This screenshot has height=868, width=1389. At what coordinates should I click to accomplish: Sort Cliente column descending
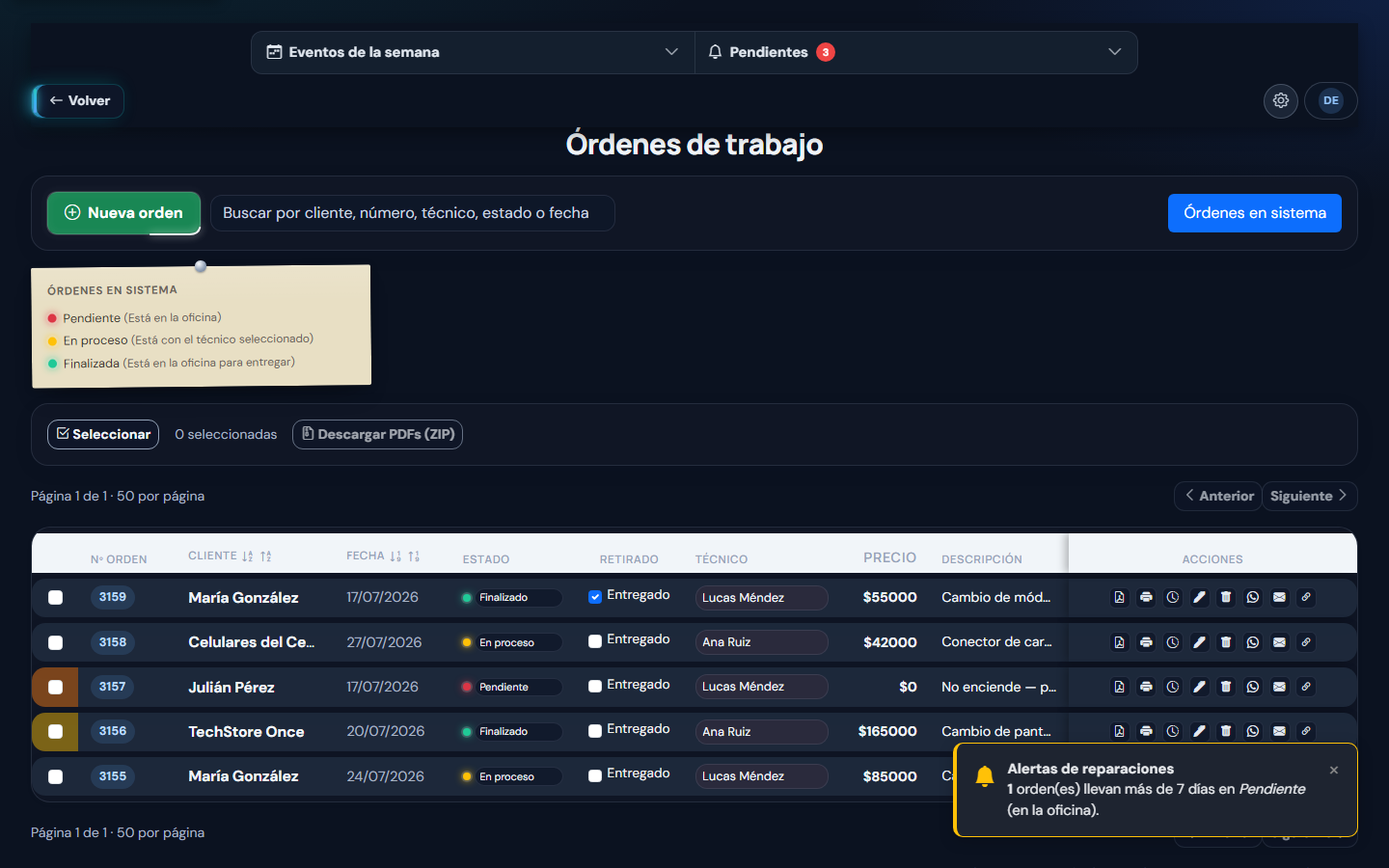248,556
